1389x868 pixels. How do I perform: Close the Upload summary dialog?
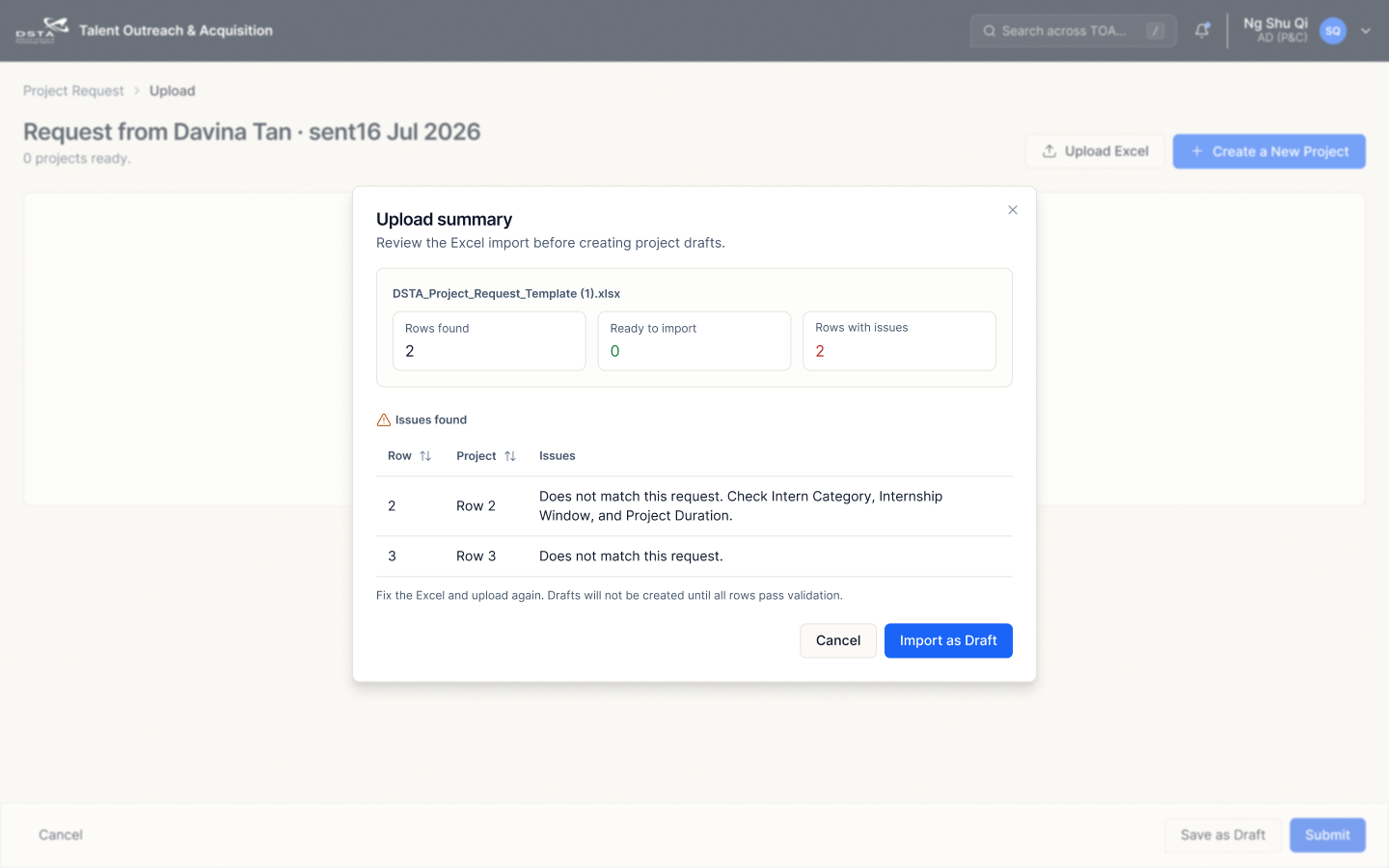tap(1013, 210)
